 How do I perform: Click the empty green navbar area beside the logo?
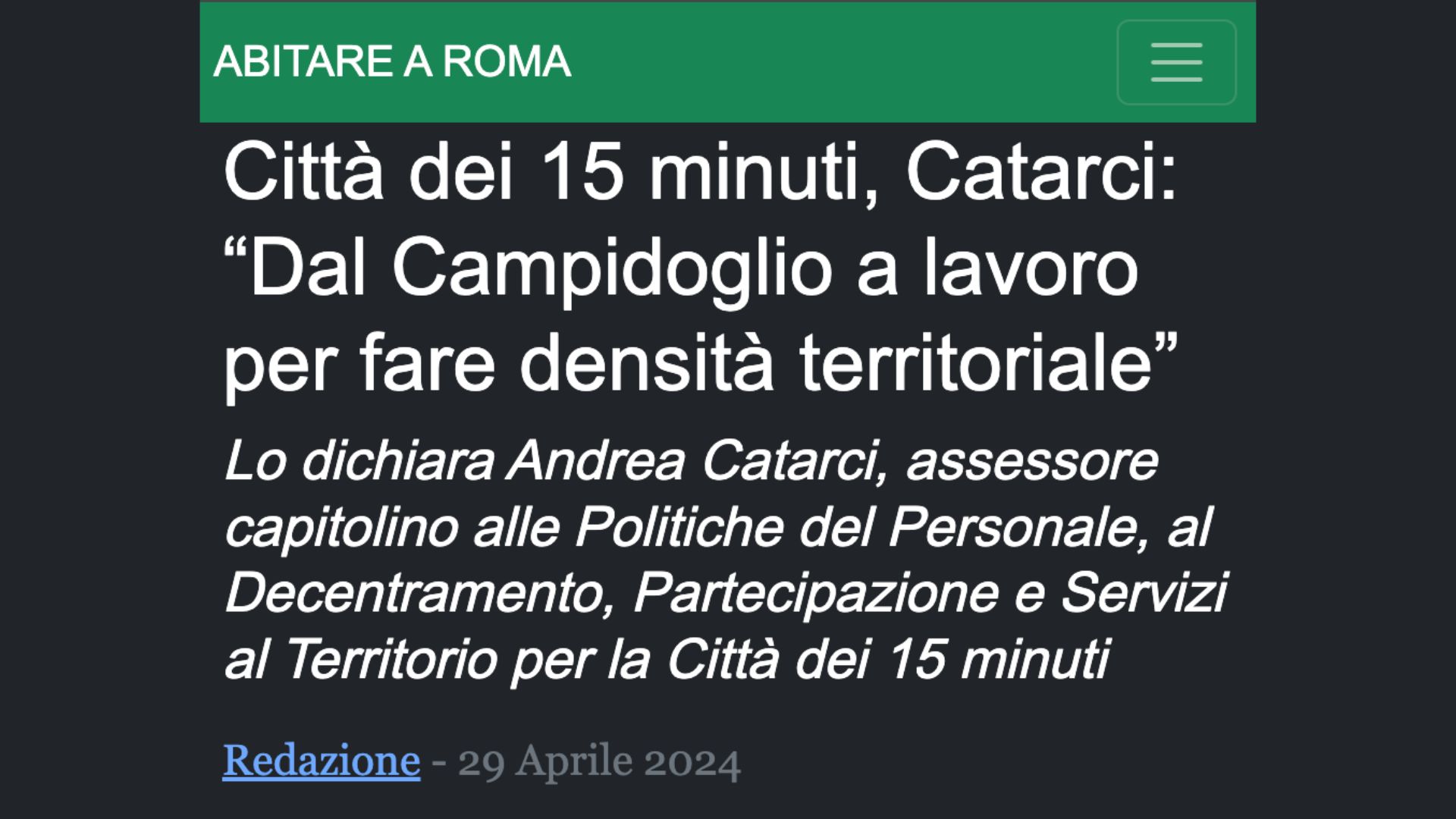pyautogui.click(x=842, y=62)
